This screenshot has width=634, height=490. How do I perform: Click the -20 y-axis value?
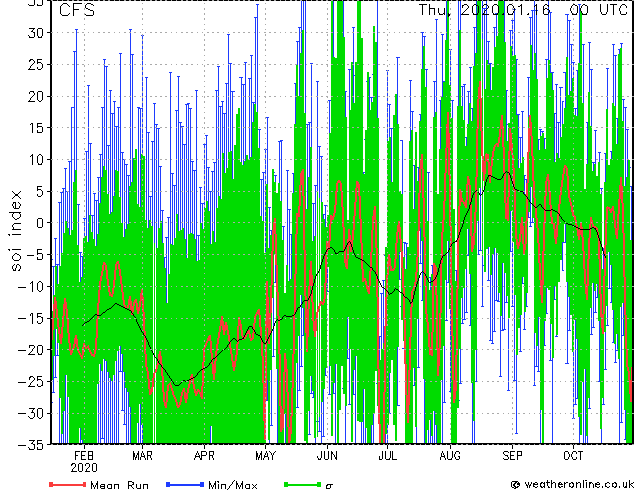coord(31,350)
